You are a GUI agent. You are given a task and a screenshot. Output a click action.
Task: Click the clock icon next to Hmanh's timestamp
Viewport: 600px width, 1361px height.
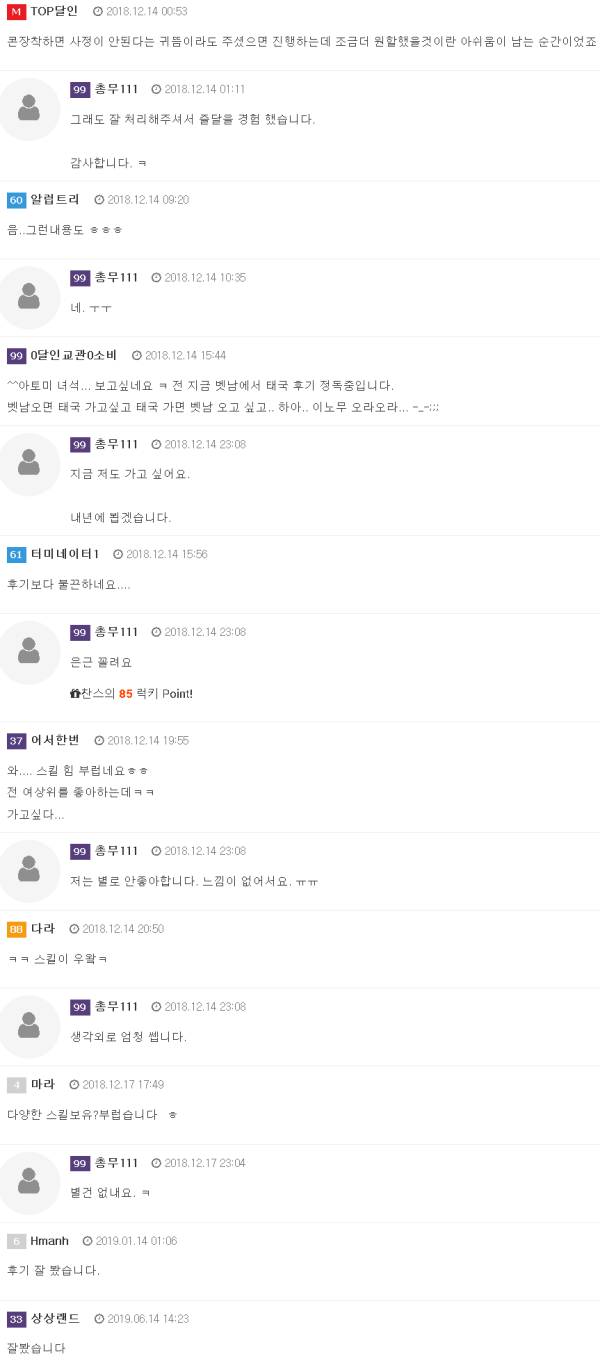pyautogui.click(x=87, y=1241)
